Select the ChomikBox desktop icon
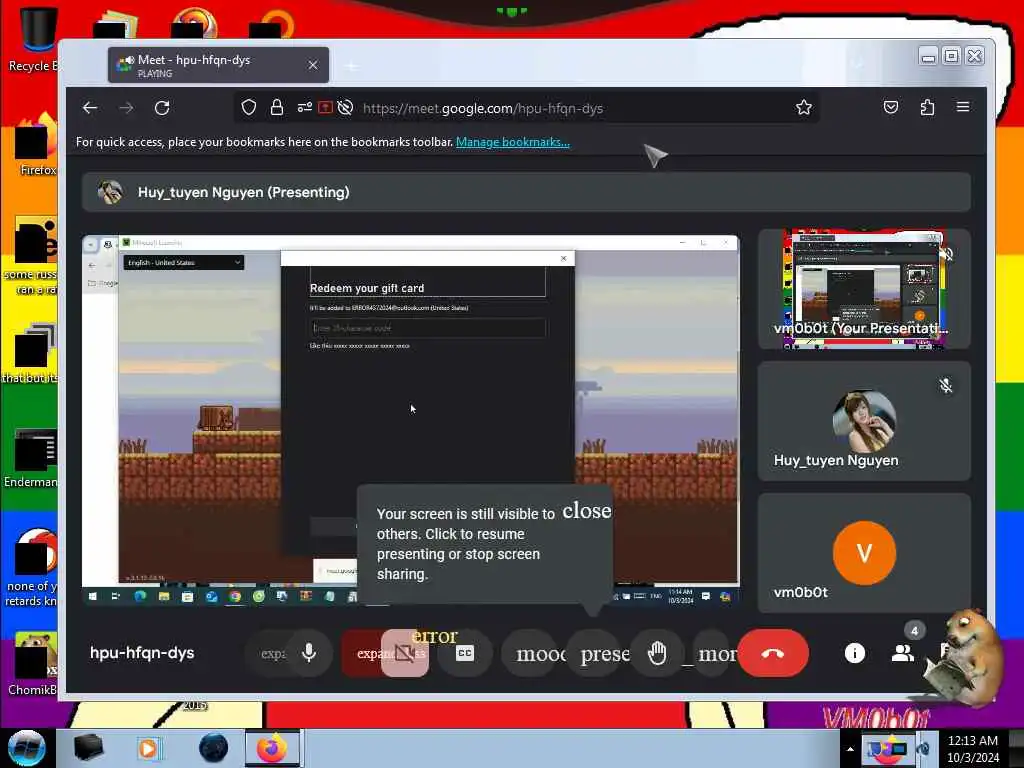 click(33, 664)
